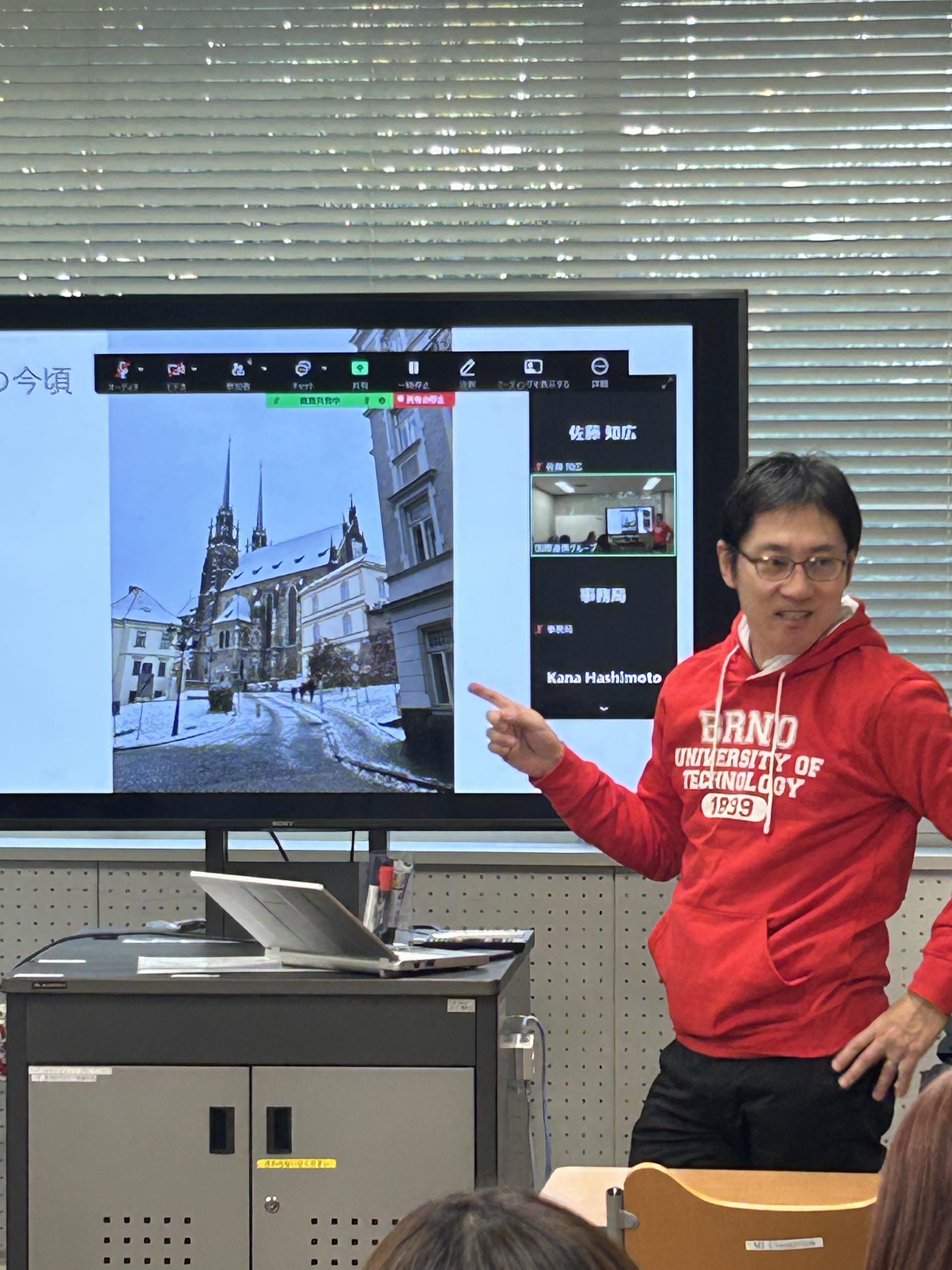Open video options arrow beside camera

194,369
